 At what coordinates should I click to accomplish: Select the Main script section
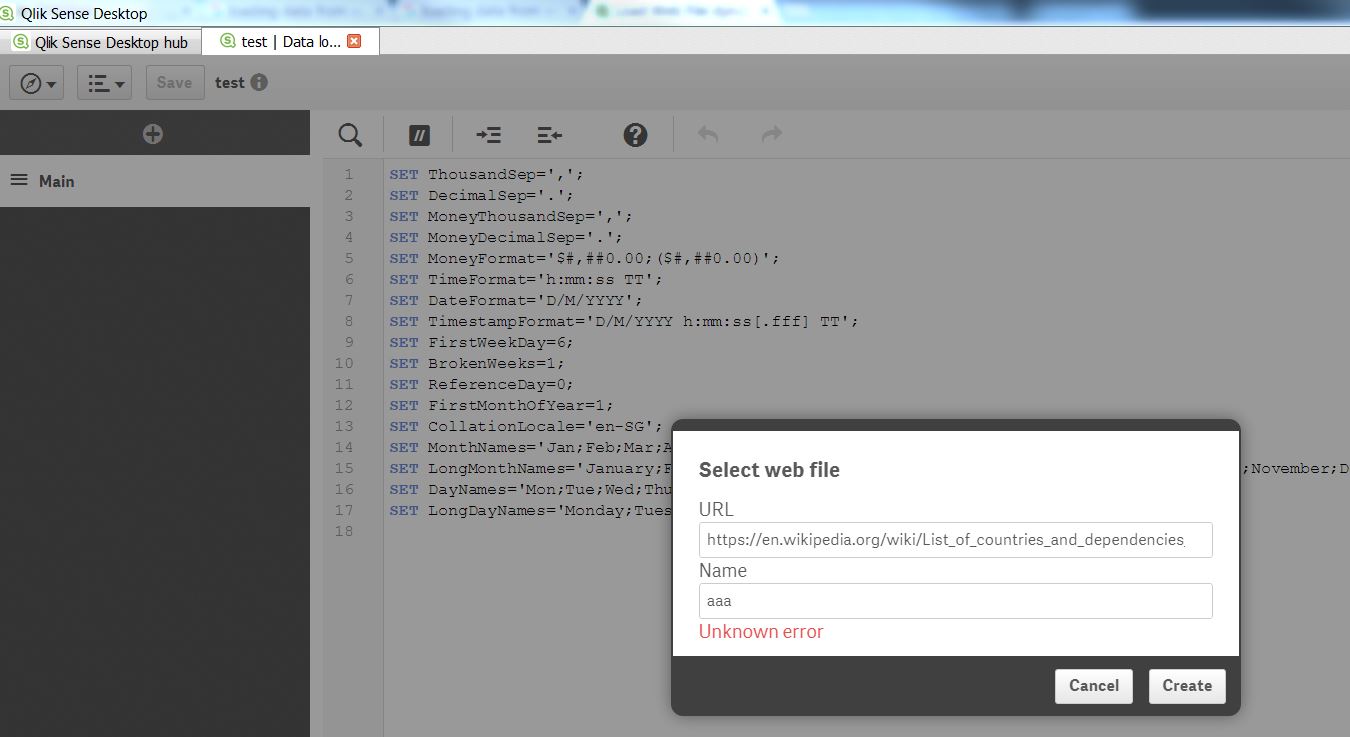[155, 181]
